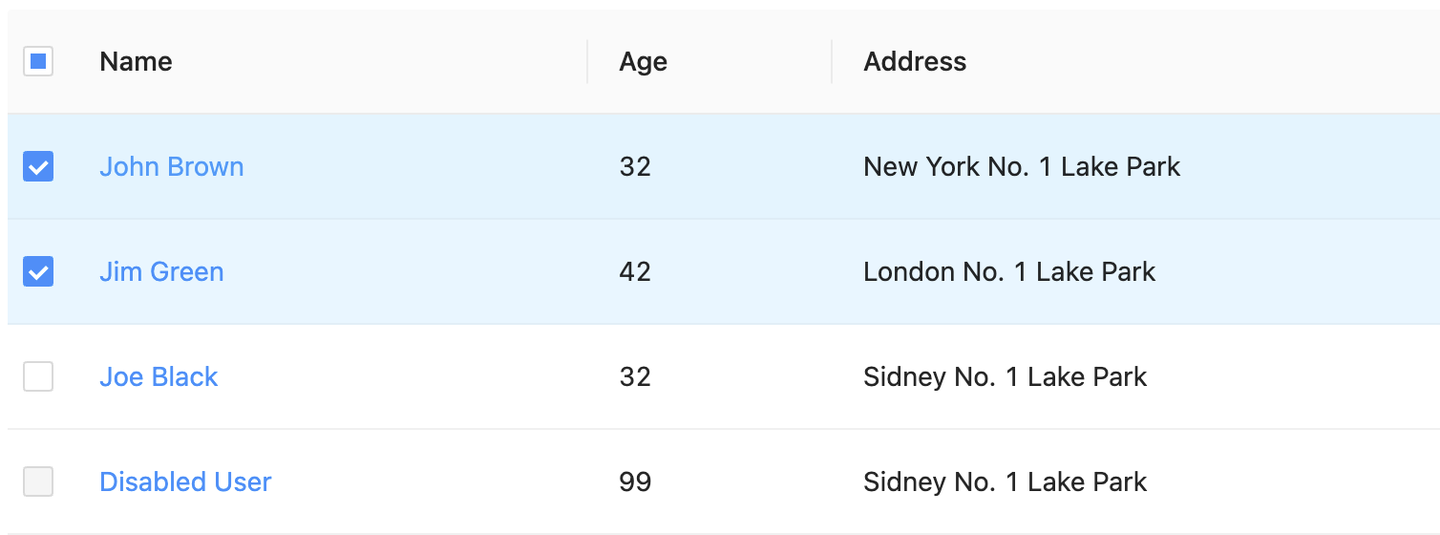Click Joe Black's age cell showing 32

(x=635, y=377)
